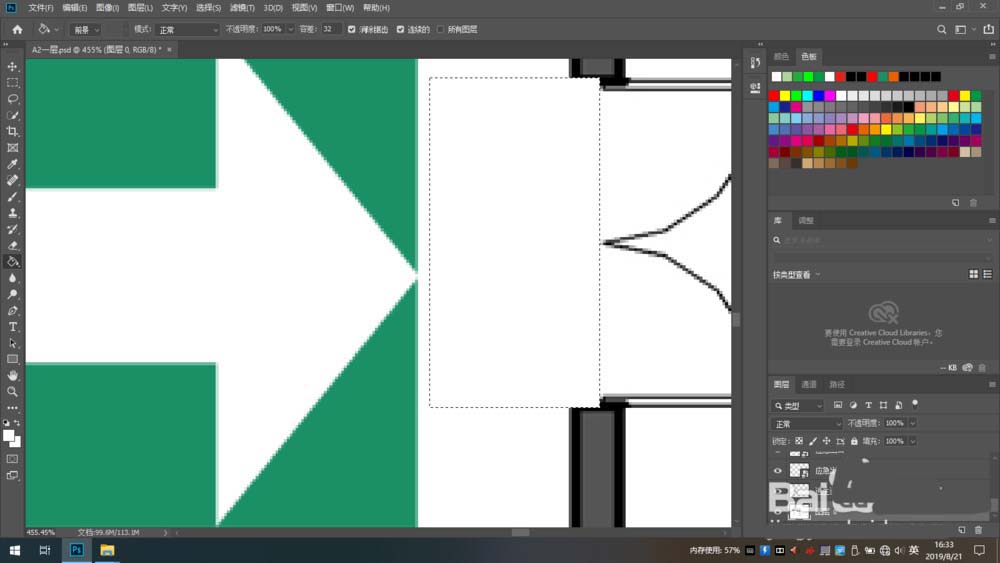Viewport: 1000px width, 563px height.
Task: Toggle the 连续的 contiguous checkbox
Action: point(401,30)
